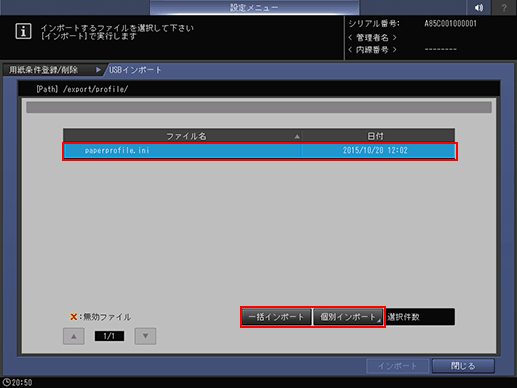Click the red X invalid file marker

[73, 317]
